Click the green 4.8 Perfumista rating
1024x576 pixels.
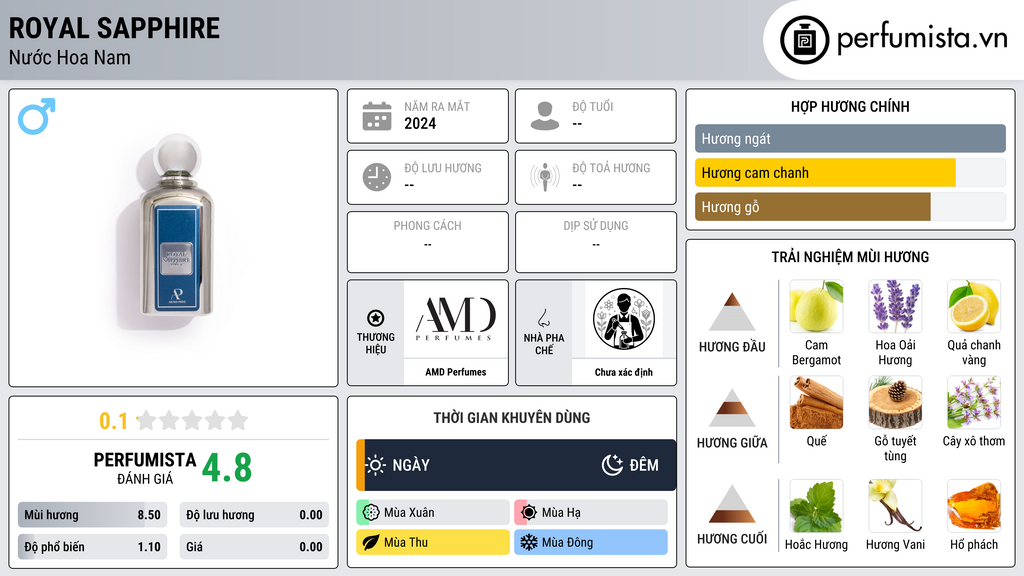point(227,468)
